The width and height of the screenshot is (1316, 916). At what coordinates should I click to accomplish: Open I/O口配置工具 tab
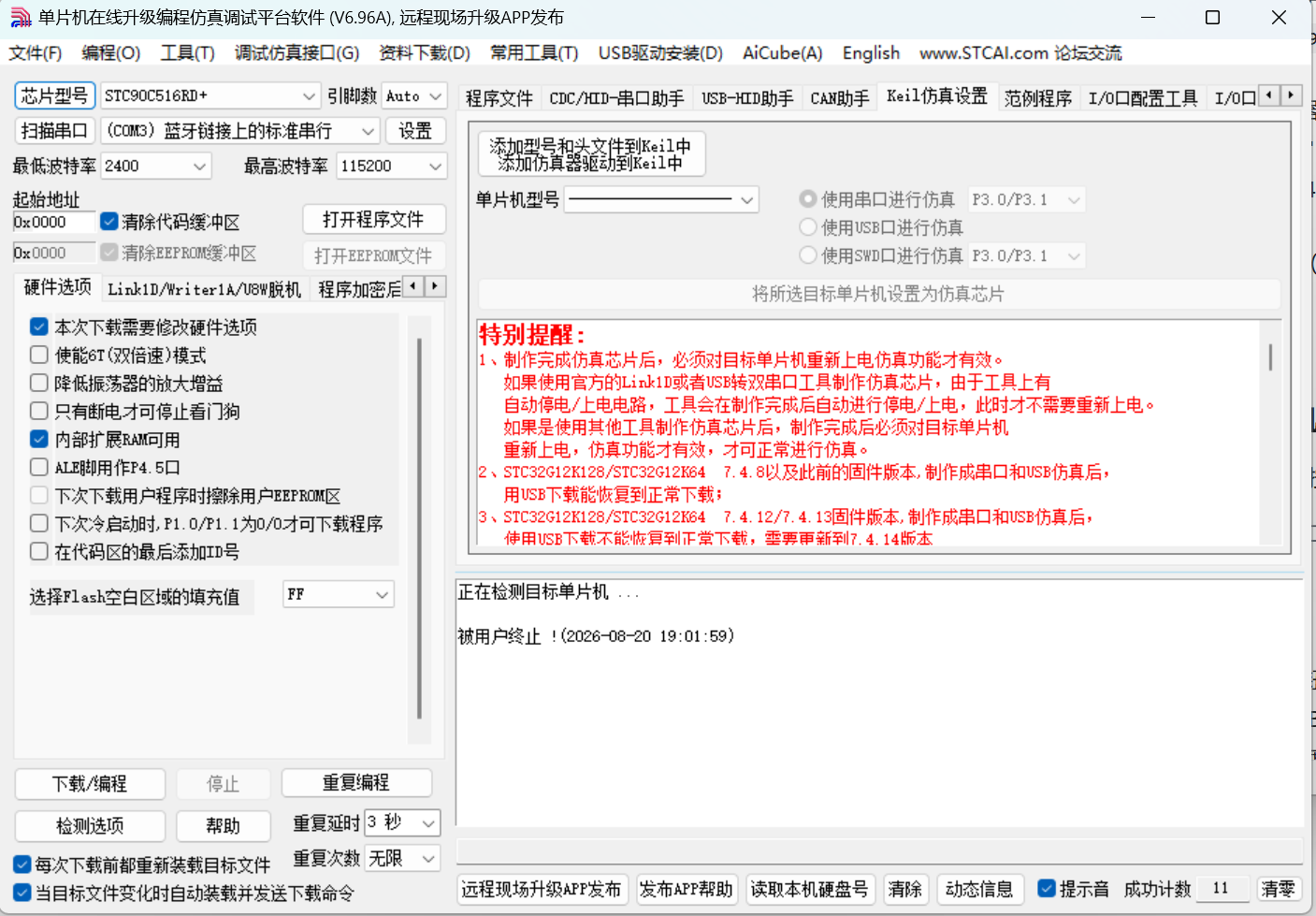(1143, 98)
